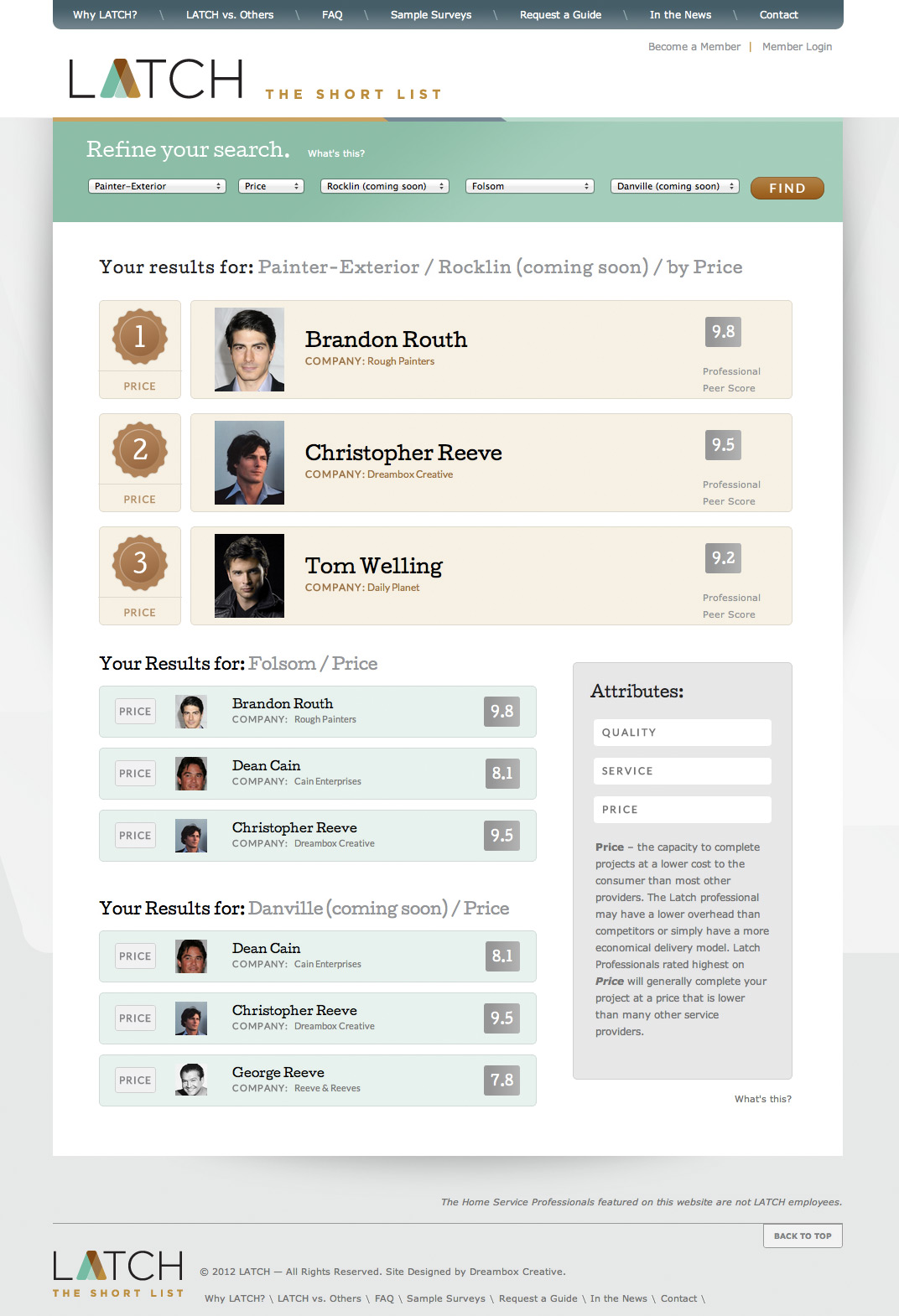899x1316 pixels.
Task: Open the Price attribute dropdown
Action: [x=271, y=186]
